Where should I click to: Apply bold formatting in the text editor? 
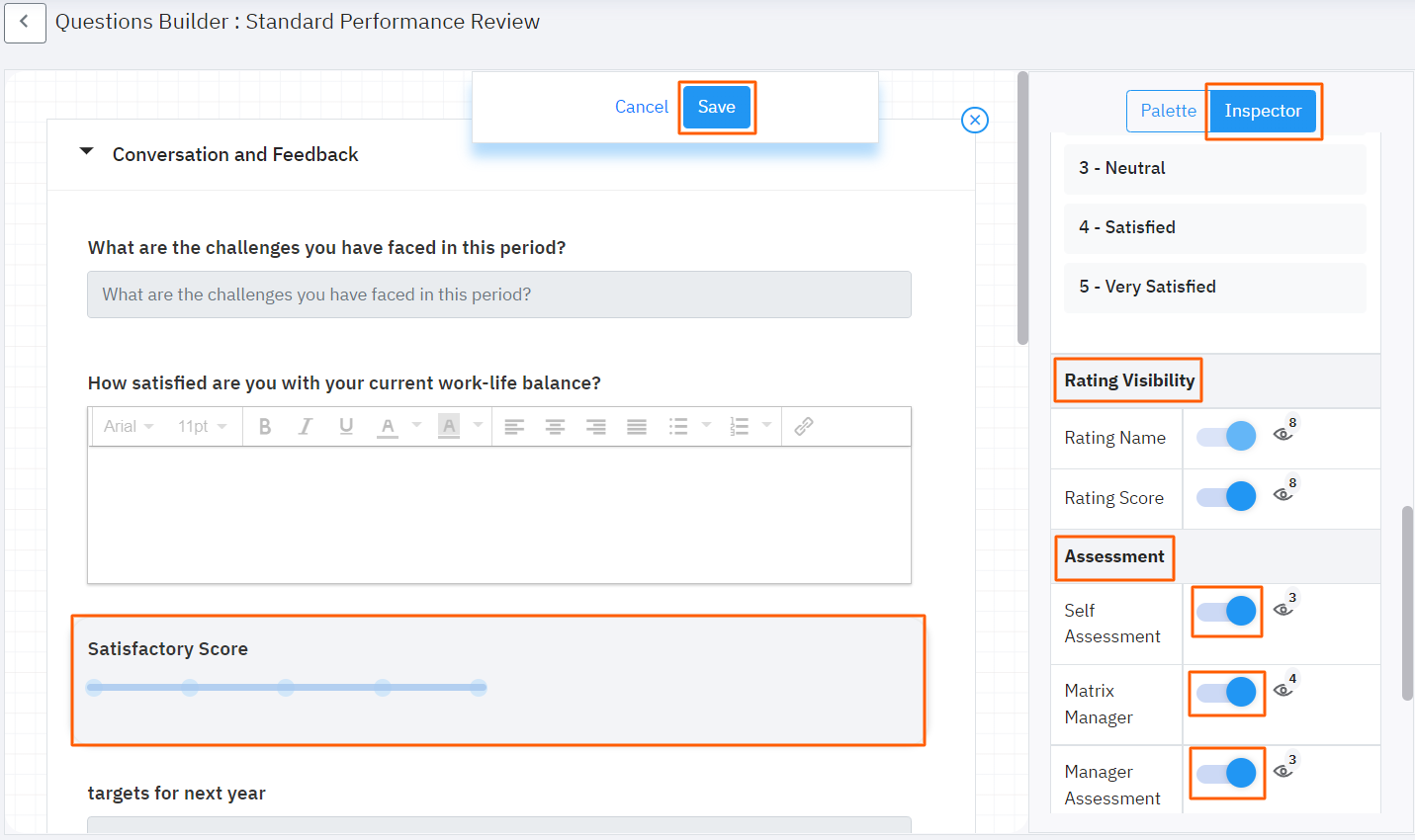265,426
